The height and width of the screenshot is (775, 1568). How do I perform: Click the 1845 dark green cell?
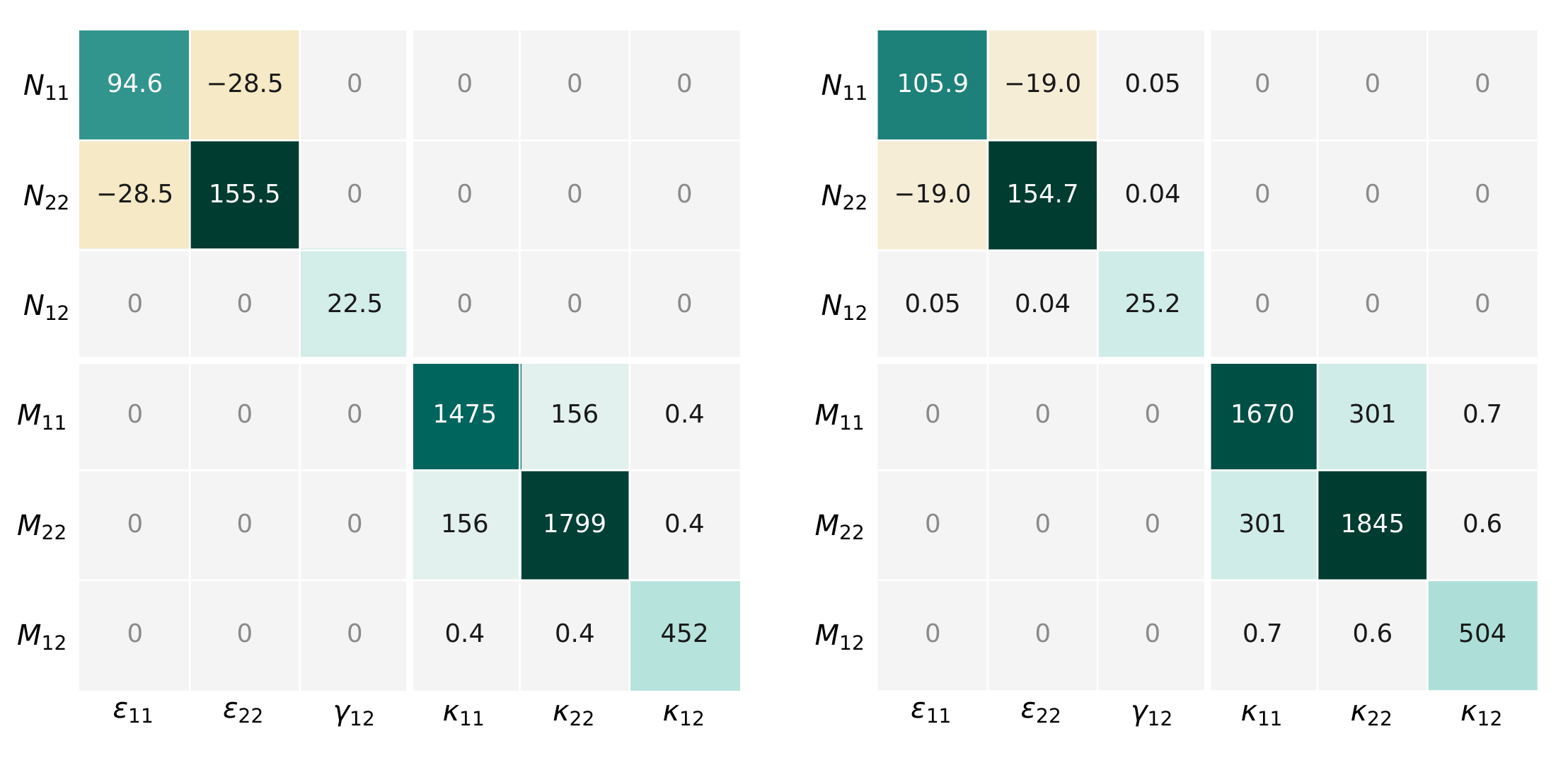click(1373, 525)
